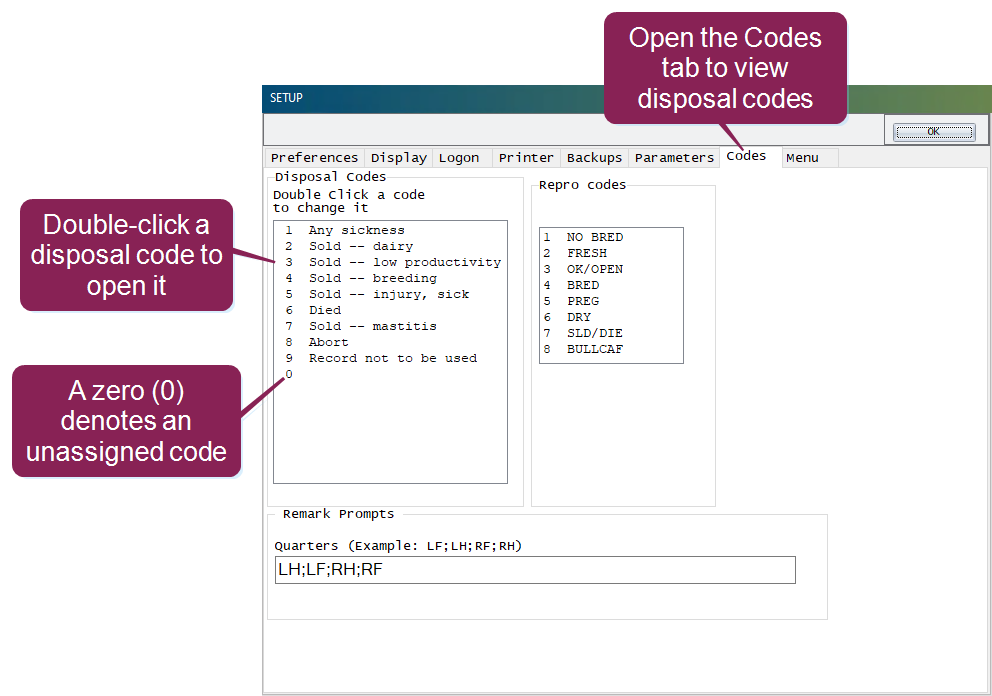
Task: Select 'Sold -- breeding' disposal code
Action: (390, 278)
